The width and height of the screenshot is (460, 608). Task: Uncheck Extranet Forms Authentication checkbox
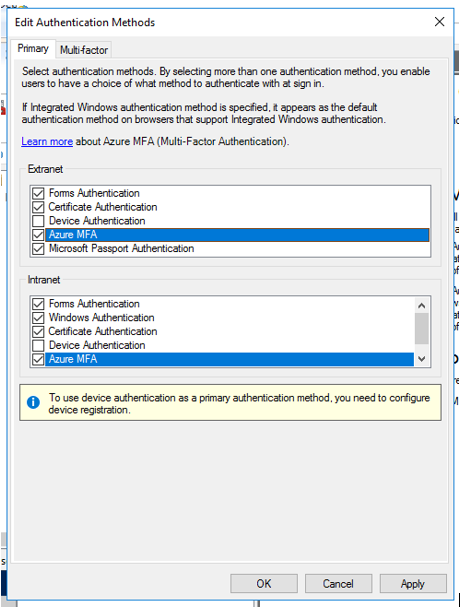coord(38,193)
